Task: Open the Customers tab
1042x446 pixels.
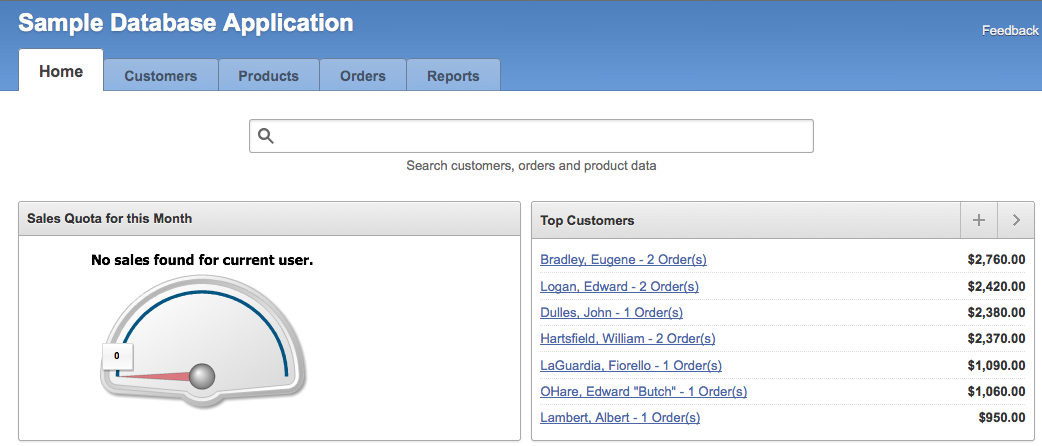Action: (x=160, y=76)
